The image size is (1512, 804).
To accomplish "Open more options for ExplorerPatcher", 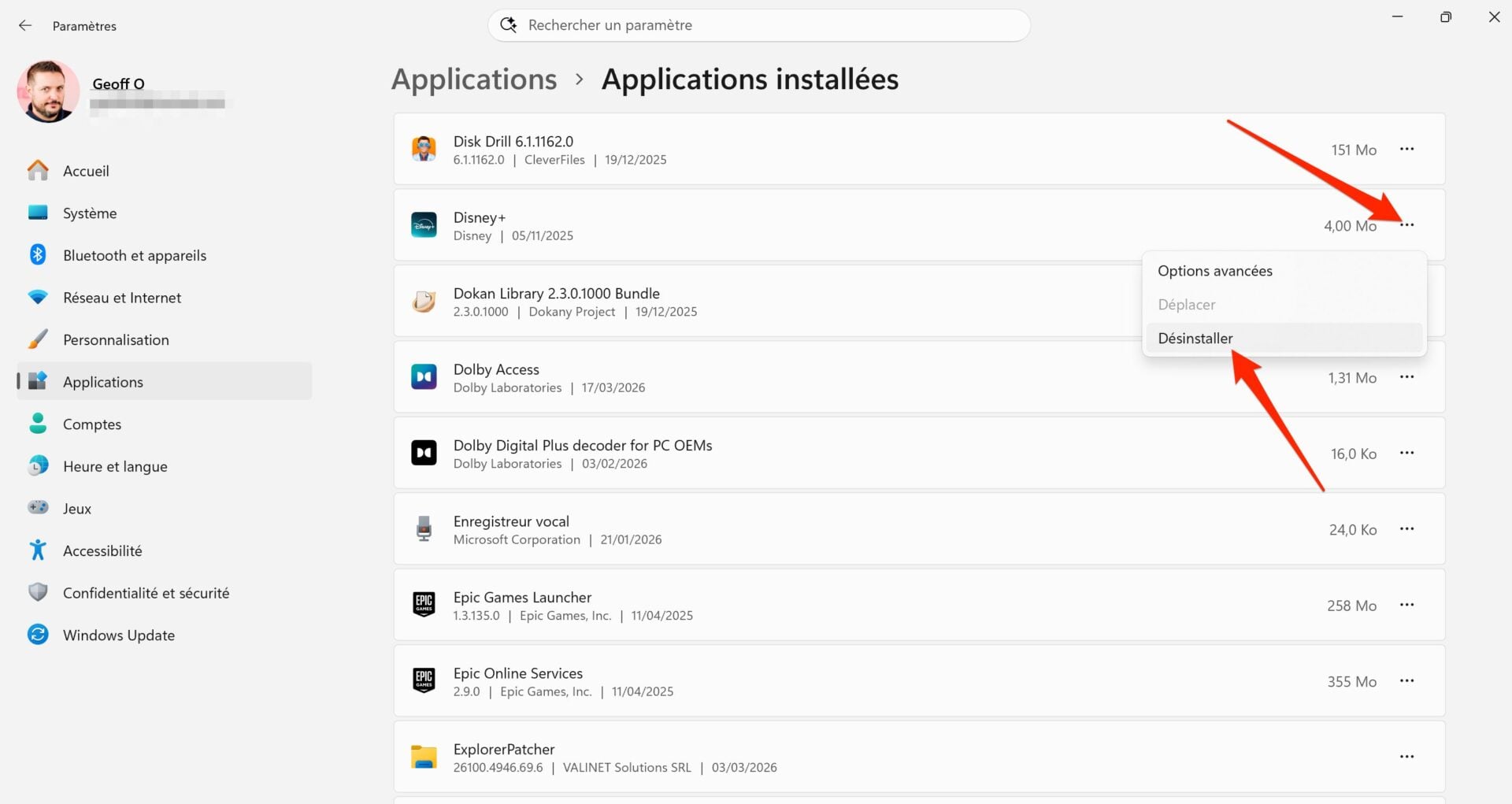I will pos(1407,757).
